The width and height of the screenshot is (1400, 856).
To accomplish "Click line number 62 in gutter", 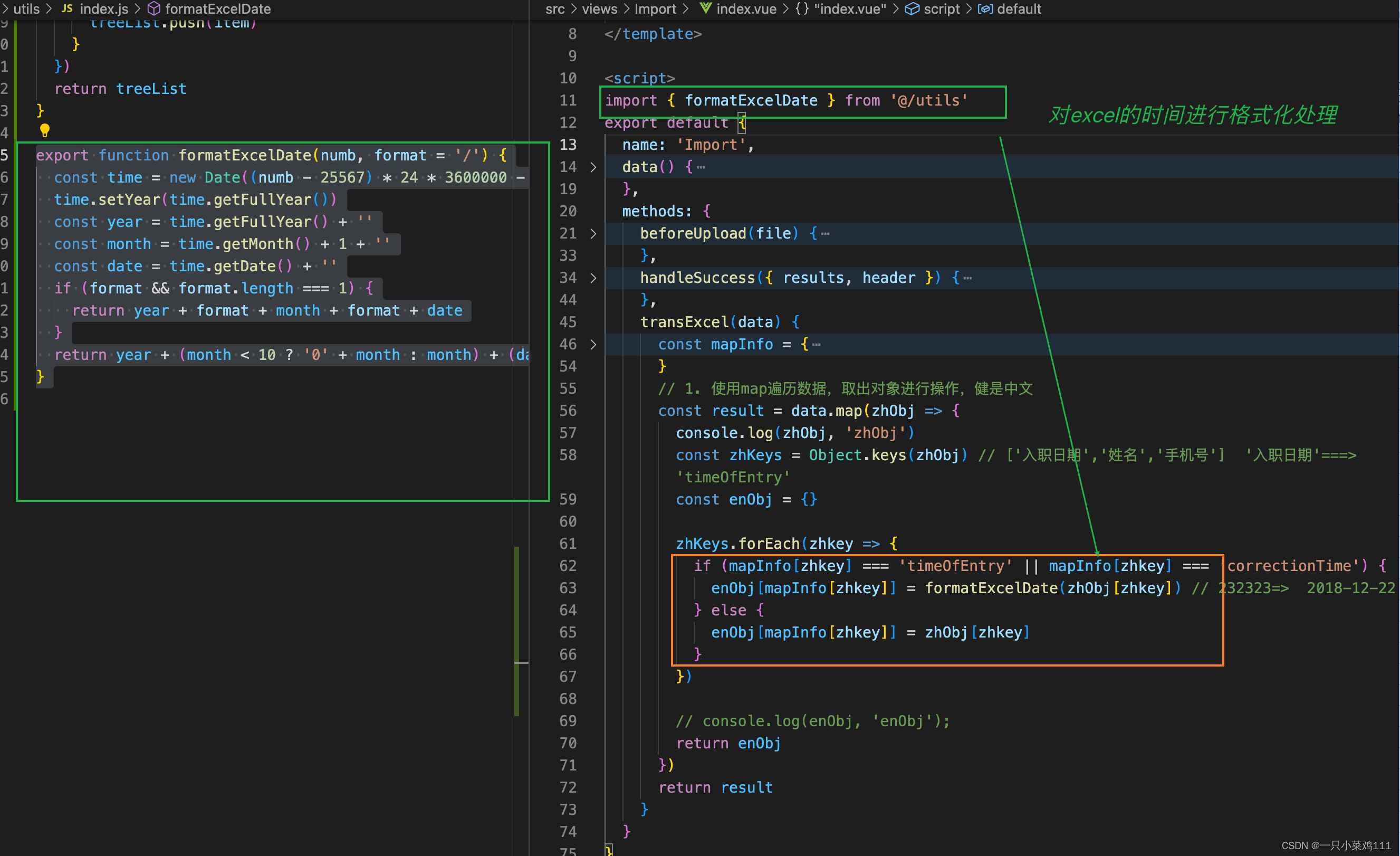I will [x=568, y=566].
